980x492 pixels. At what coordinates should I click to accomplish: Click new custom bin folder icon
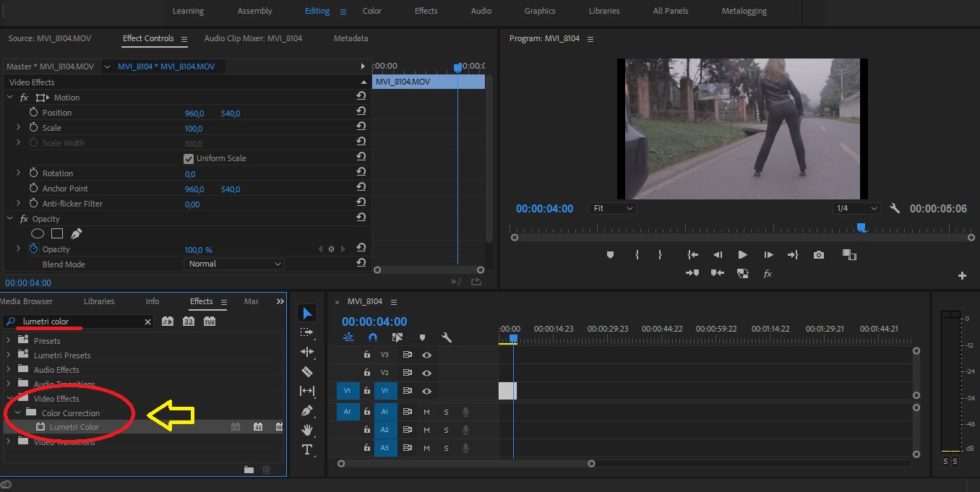click(249, 469)
